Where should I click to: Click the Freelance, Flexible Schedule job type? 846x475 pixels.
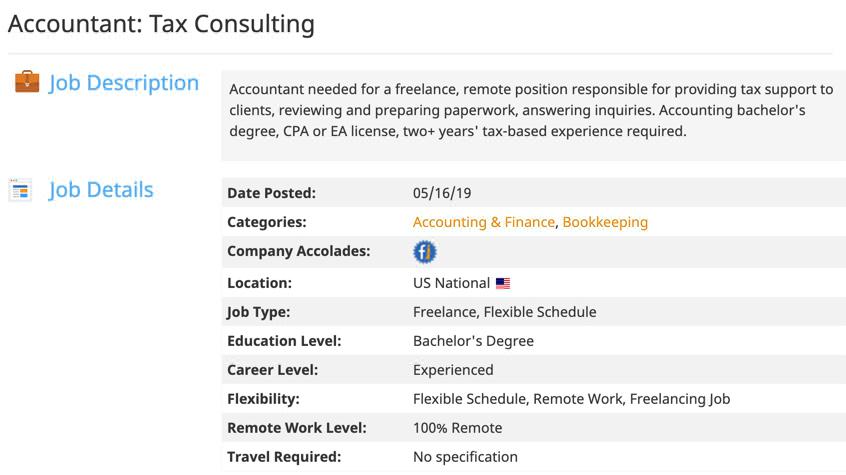coord(504,312)
